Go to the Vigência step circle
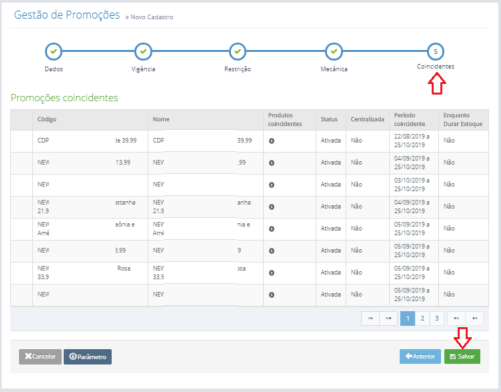501x392 pixels. click(x=143, y=52)
